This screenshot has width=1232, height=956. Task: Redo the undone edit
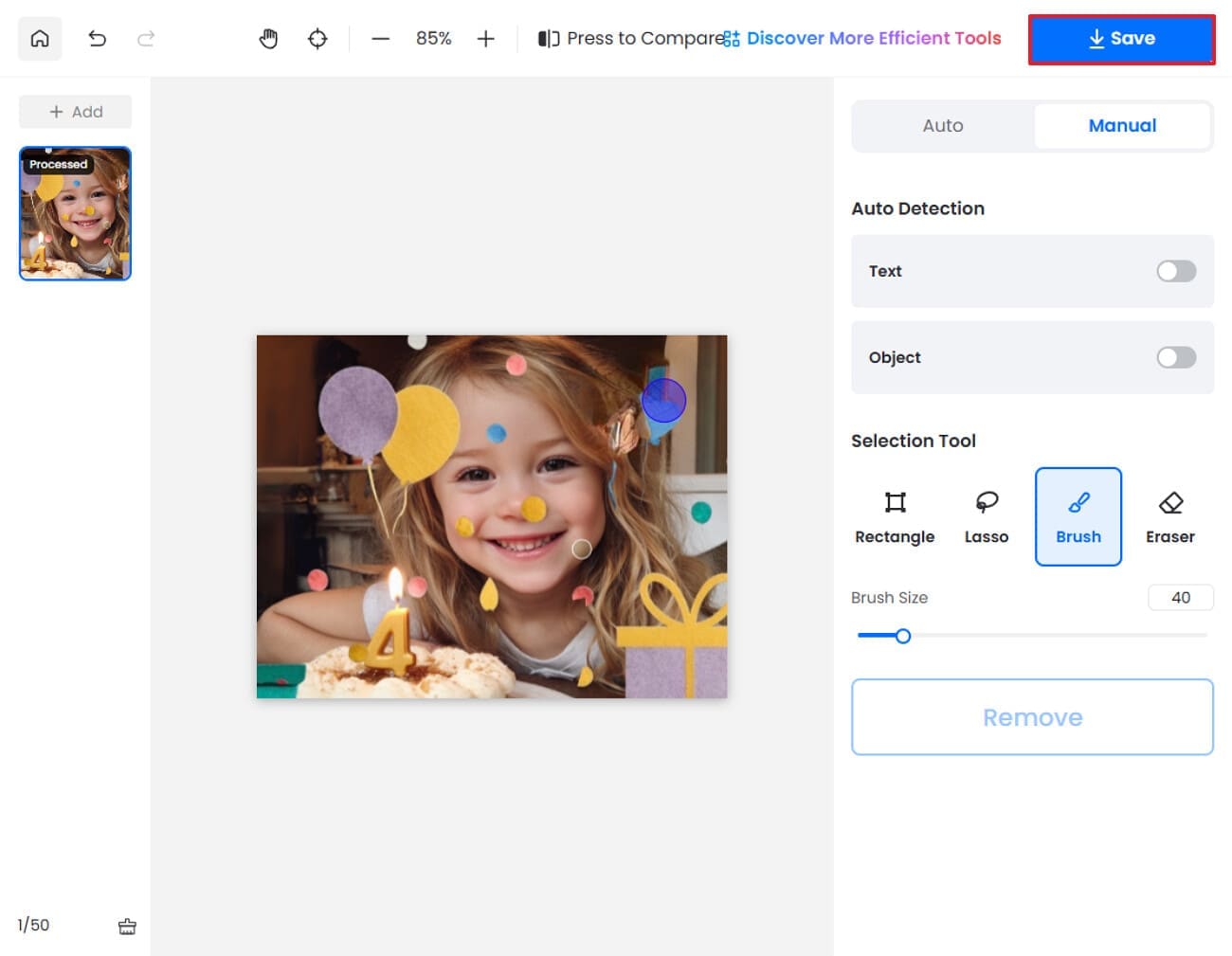pos(146,39)
